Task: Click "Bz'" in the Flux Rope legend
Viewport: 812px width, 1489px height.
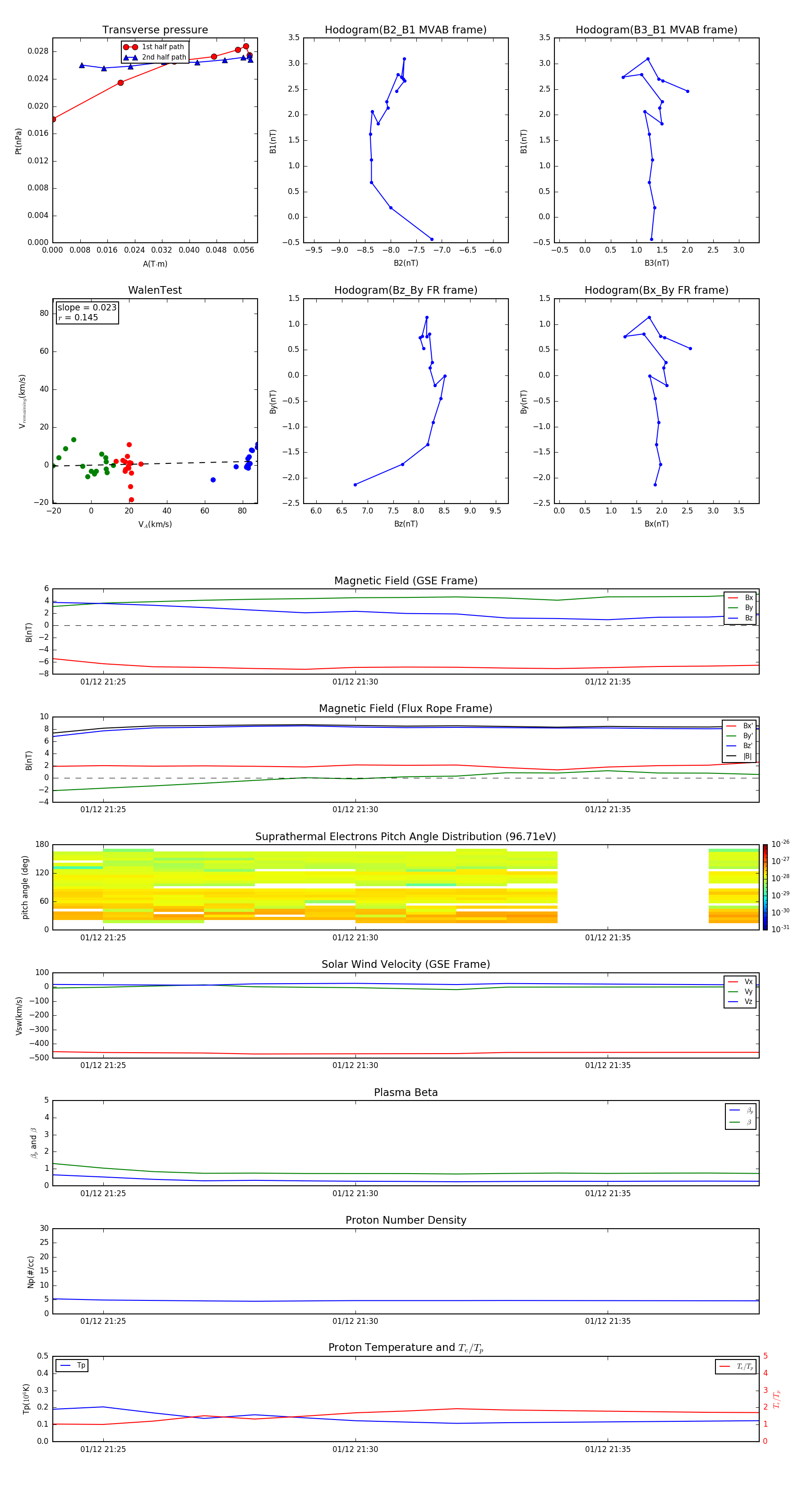Action: tap(740, 746)
